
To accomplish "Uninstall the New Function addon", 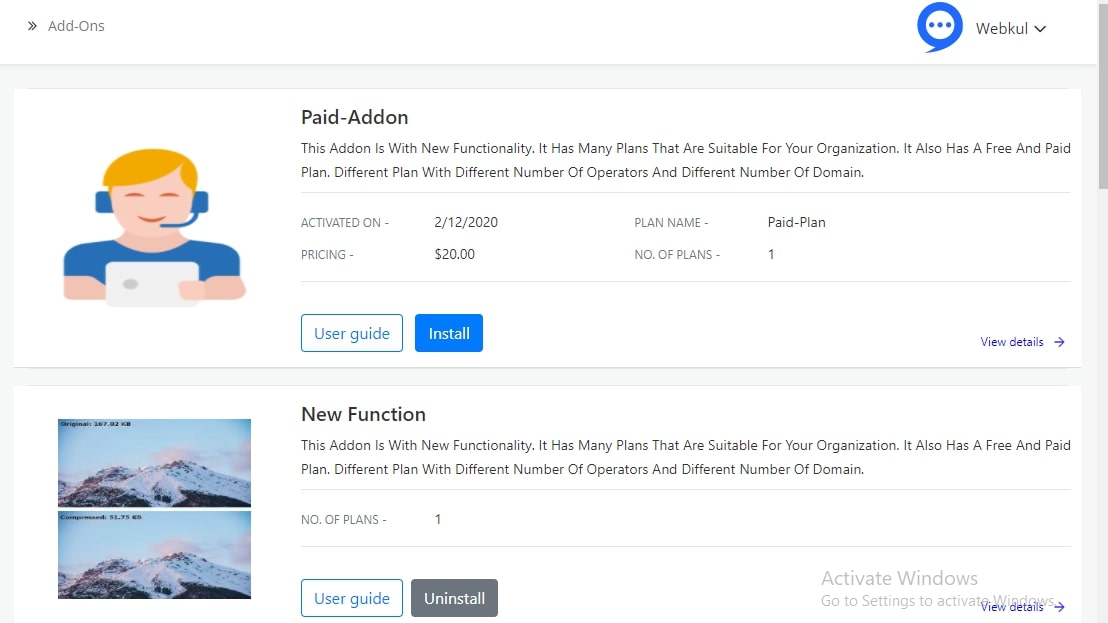I will pyautogui.click(x=454, y=599).
